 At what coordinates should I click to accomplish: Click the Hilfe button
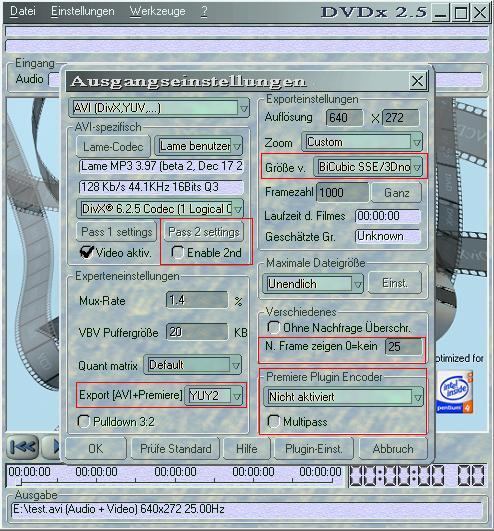click(246, 448)
